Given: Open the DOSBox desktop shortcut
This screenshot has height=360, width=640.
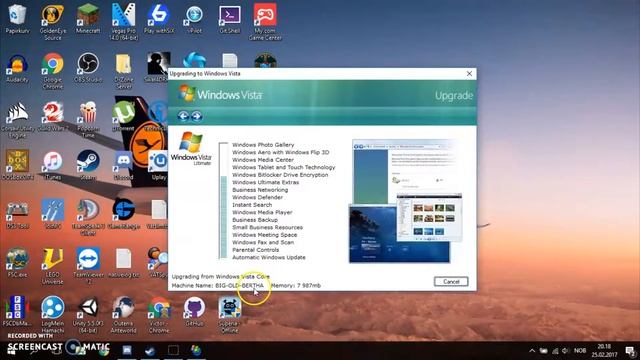Looking at the screenshot, I should [x=17, y=165].
